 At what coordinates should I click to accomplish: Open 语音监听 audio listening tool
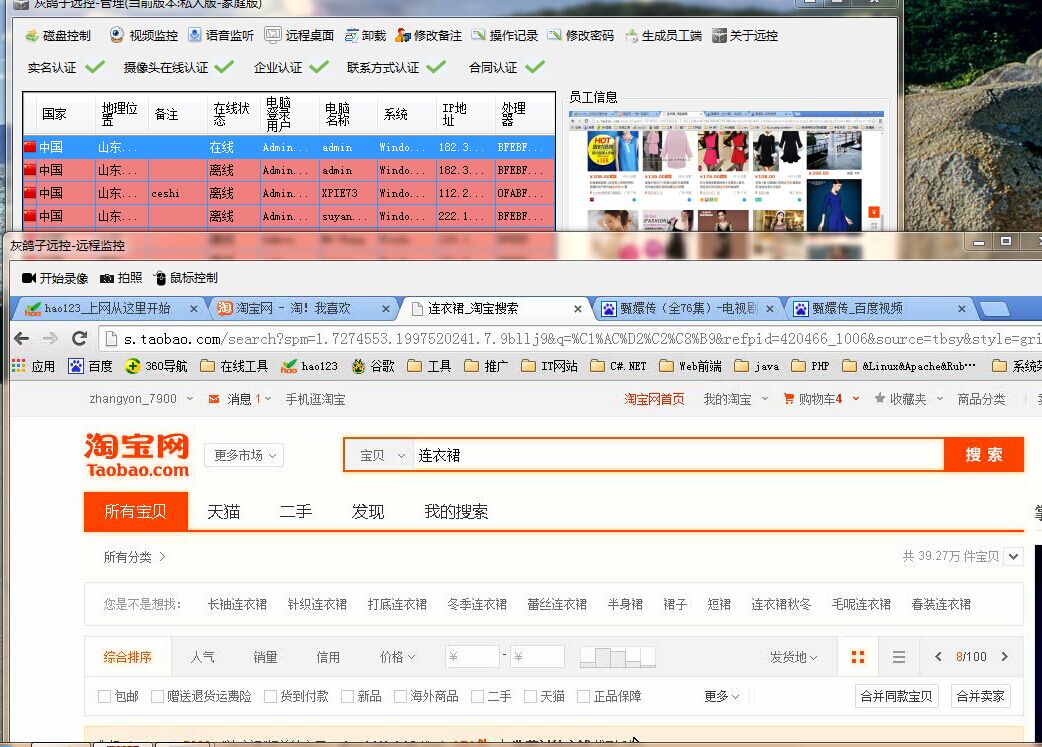click(221, 35)
